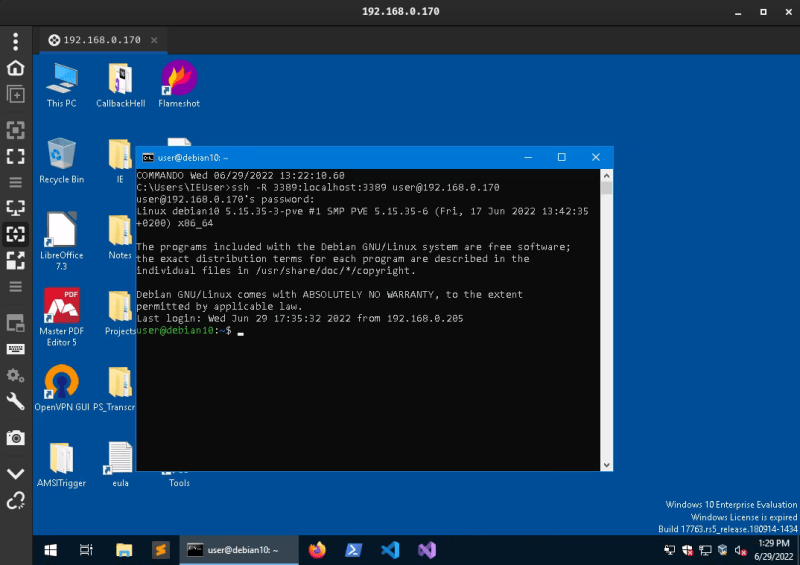Open the taskbar clock showing 1:29 PM
Image resolution: width=800 pixels, height=565 pixels.
point(773,550)
